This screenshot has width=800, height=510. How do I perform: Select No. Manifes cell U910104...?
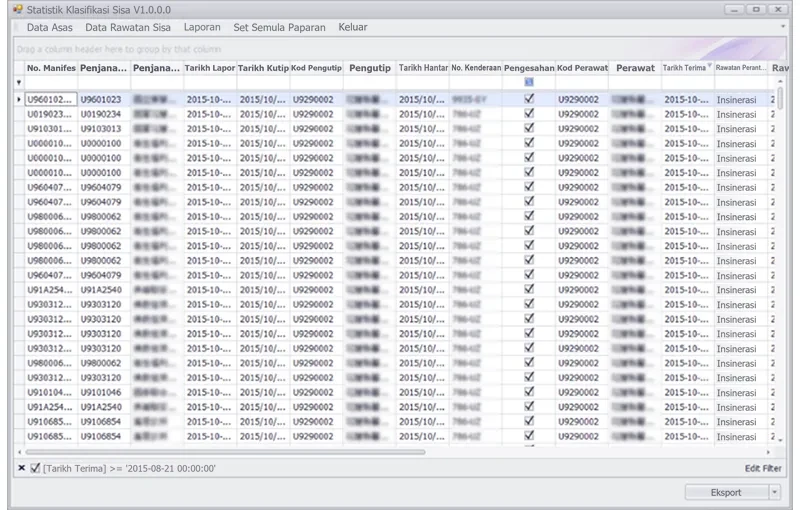coord(51,392)
